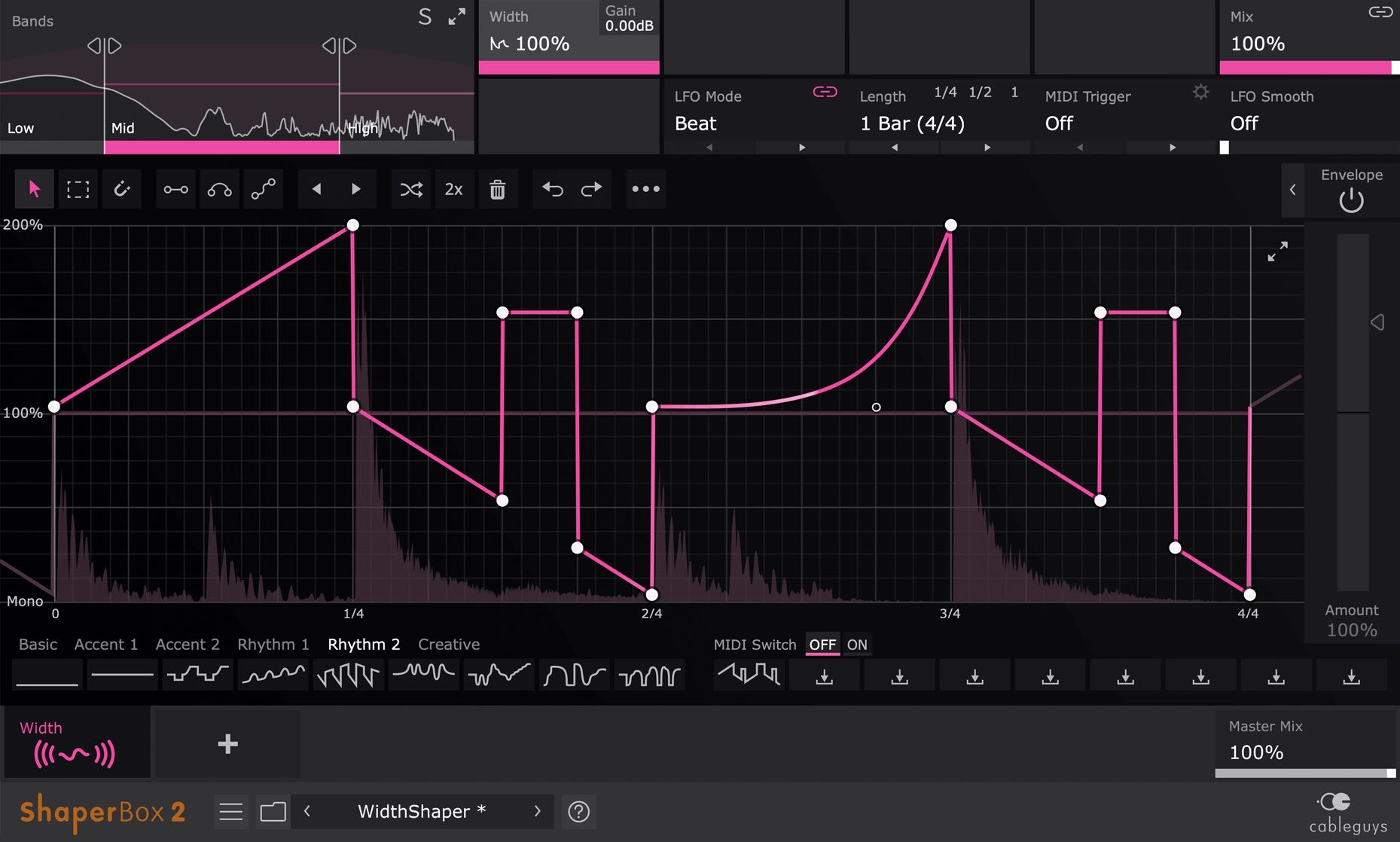Viewport: 1400px width, 842px height.
Task: Redo the wave edit
Action: tap(591, 189)
